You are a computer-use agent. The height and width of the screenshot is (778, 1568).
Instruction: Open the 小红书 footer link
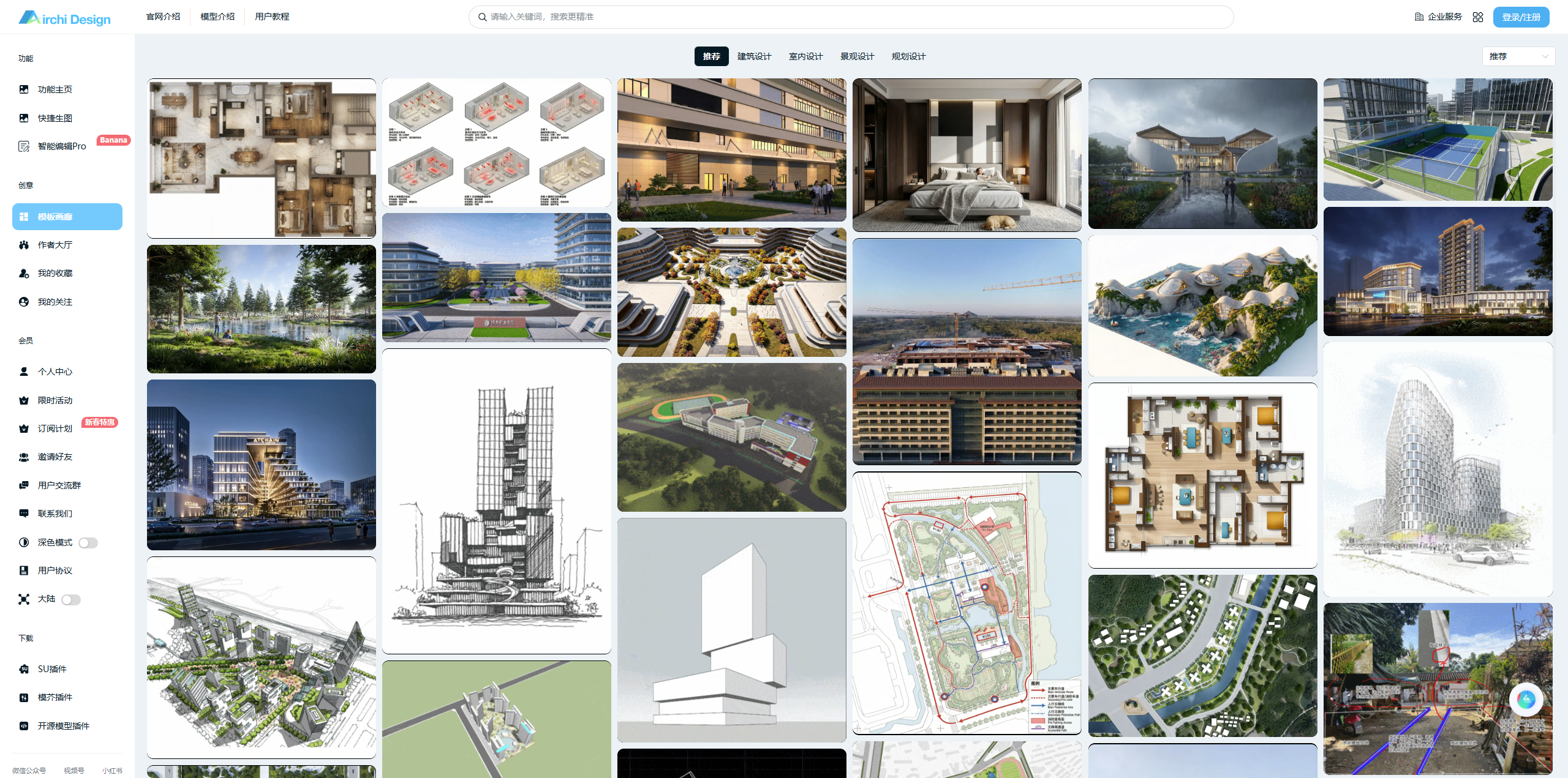[112, 771]
